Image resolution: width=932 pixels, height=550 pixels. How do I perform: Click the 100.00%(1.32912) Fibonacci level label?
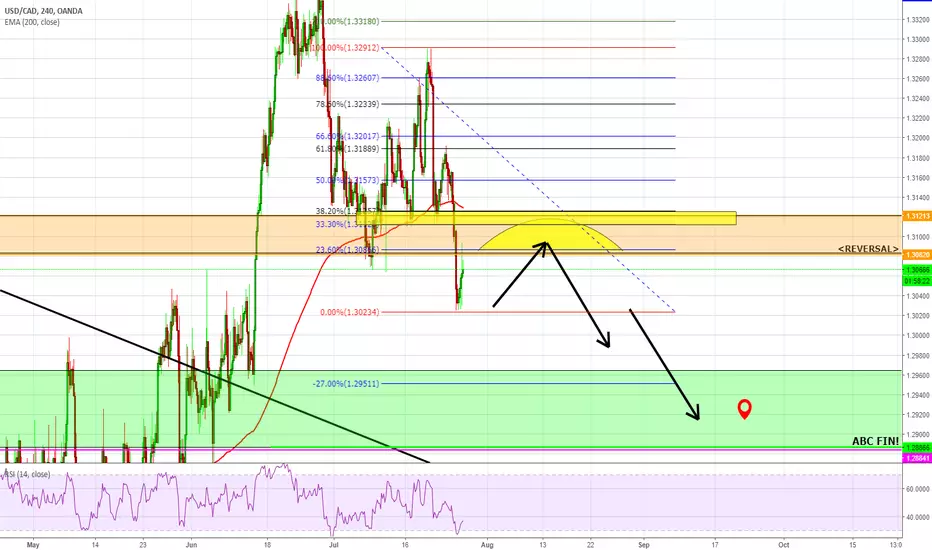point(345,48)
